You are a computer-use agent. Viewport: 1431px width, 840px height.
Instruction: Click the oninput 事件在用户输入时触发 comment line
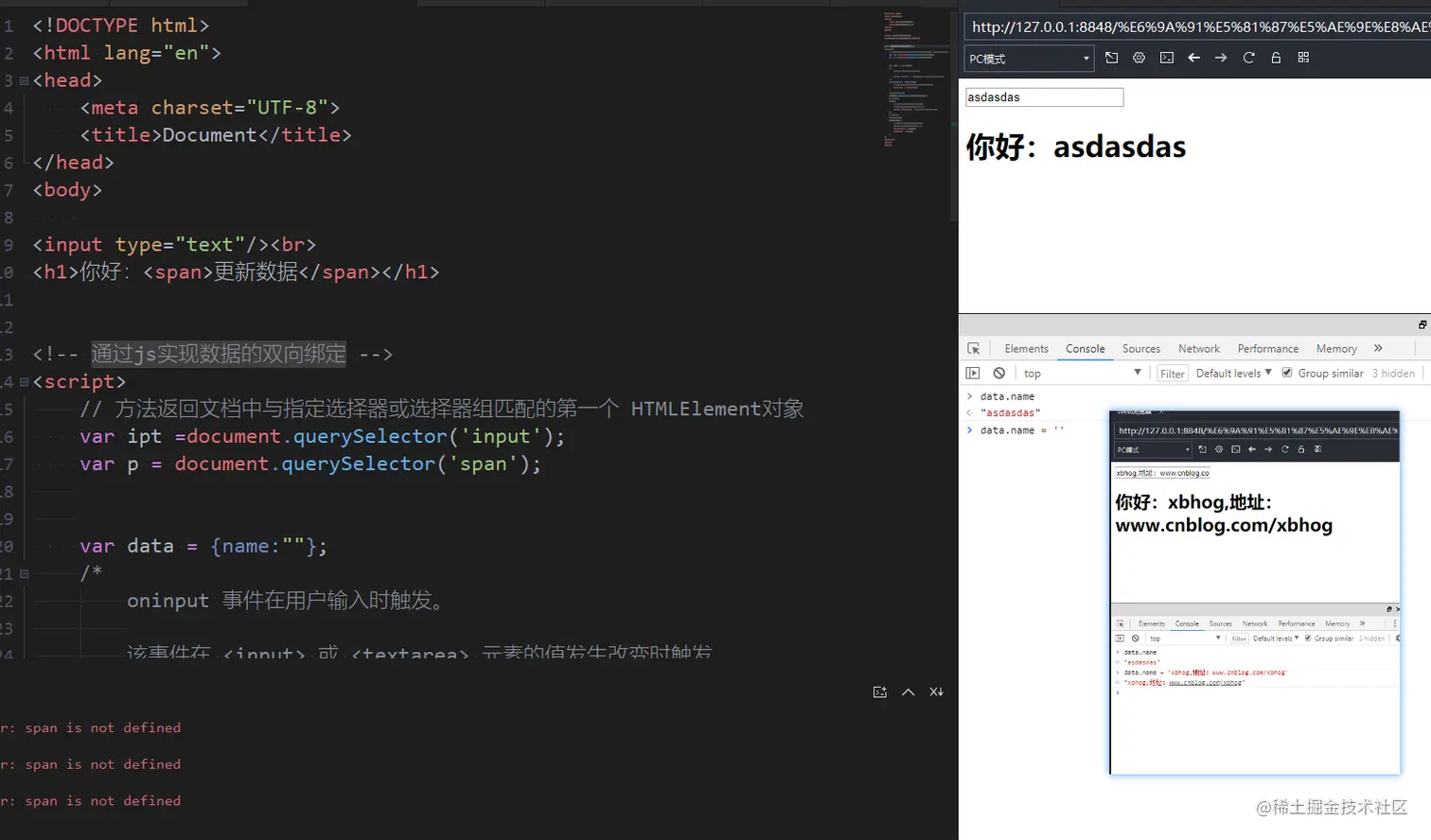pyautogui.click(x=287, y=601)
